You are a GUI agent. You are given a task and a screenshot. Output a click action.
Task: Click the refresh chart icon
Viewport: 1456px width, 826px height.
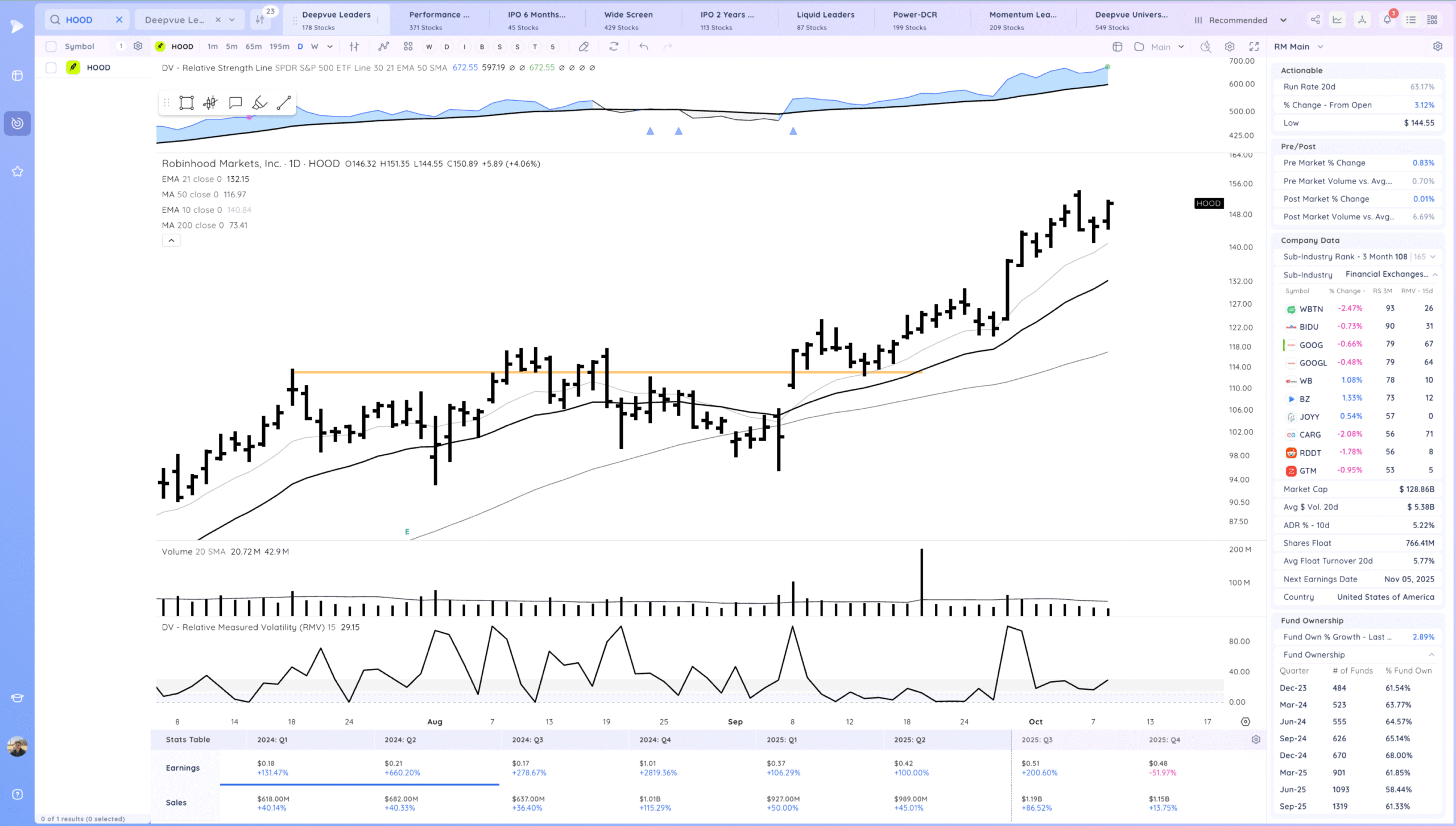[614, 47]
